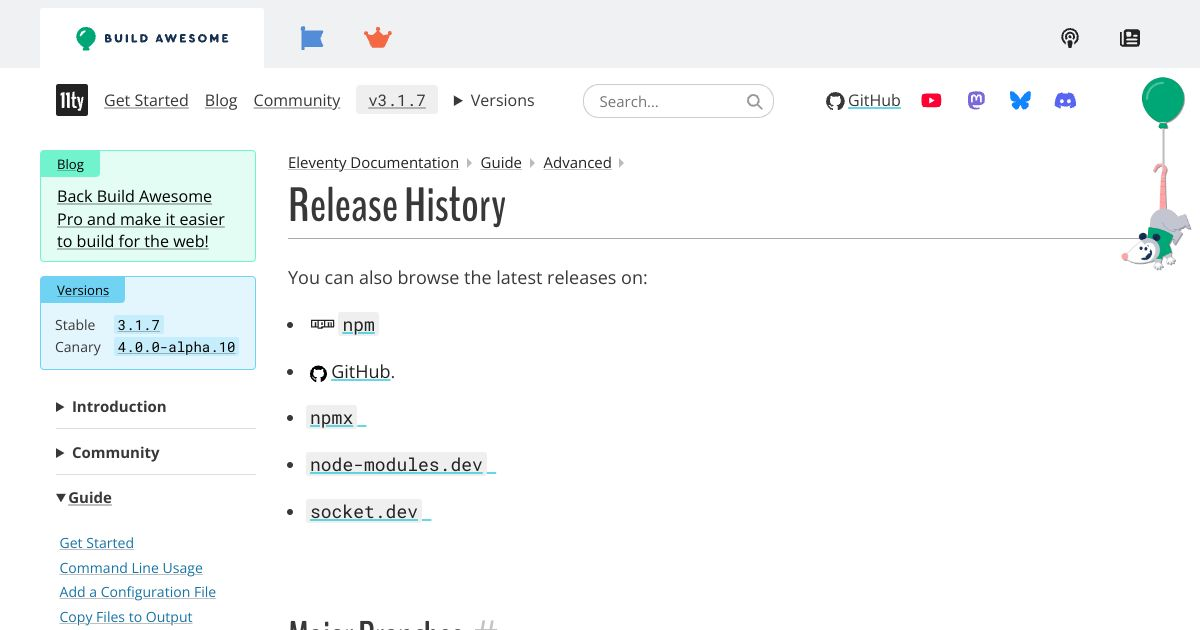
Task: Open the Bluesky butterfly icon link
Action: pyautogui.click(x=1020, y=100)
